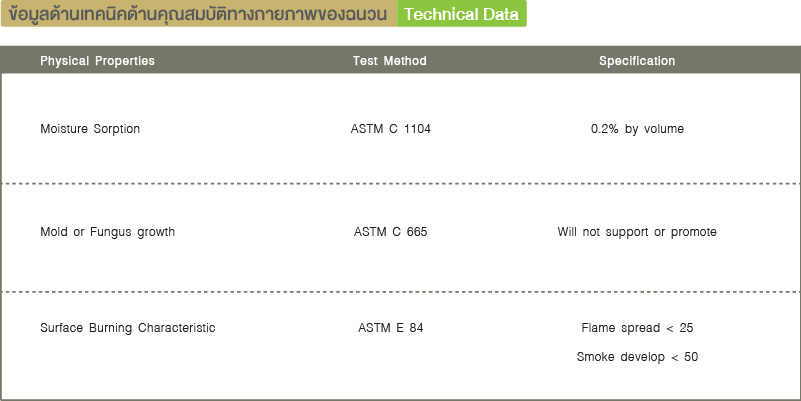Click the Test Method column header
The width and height of the screenshot is (801, 401).
[x=389, y=61]
